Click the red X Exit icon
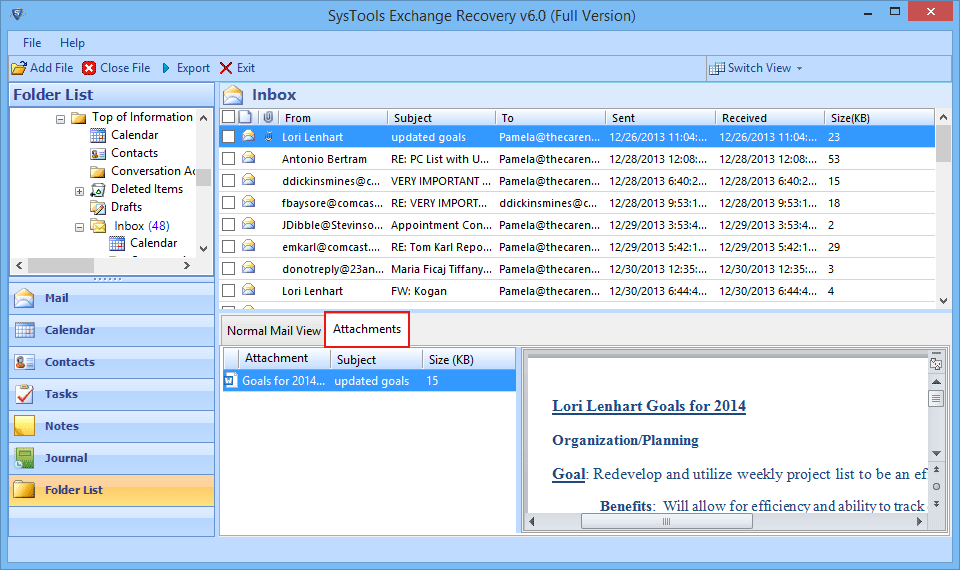Viewport: 960px width, 570px height. point(226,68)
